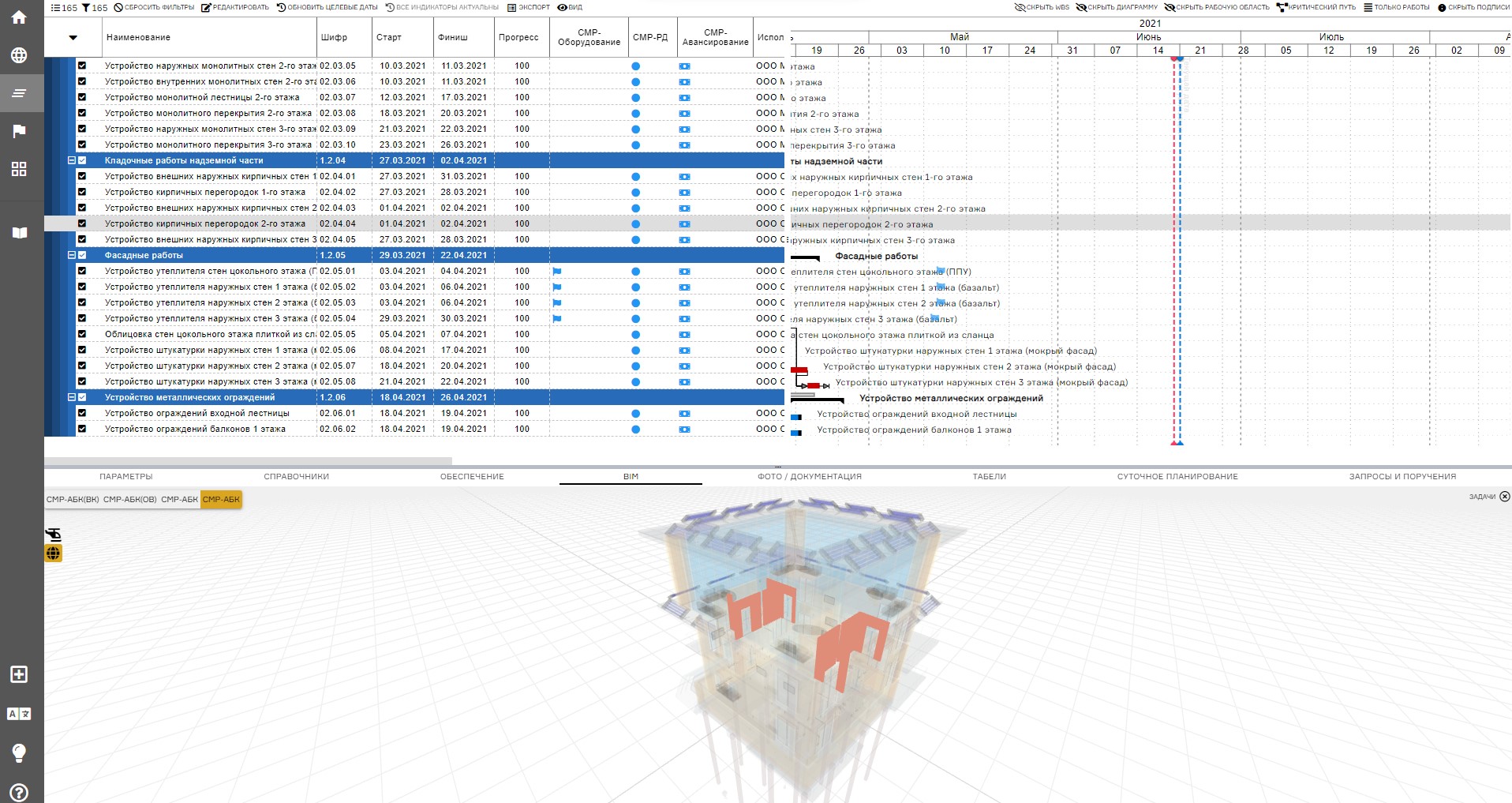Open the schedule list sidebar icon
This screenshot has width=1512, height=803.
click(19, 93)
